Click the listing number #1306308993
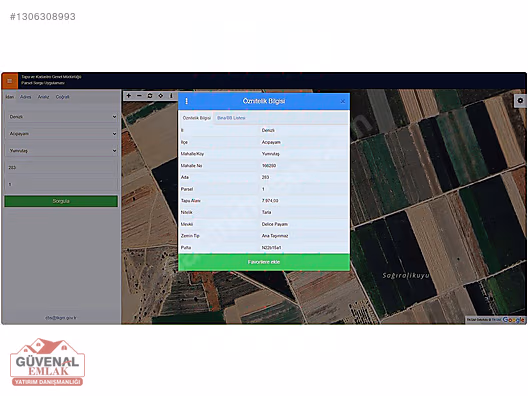The width and height of the screenshot is (528, 396). (43, 16)
